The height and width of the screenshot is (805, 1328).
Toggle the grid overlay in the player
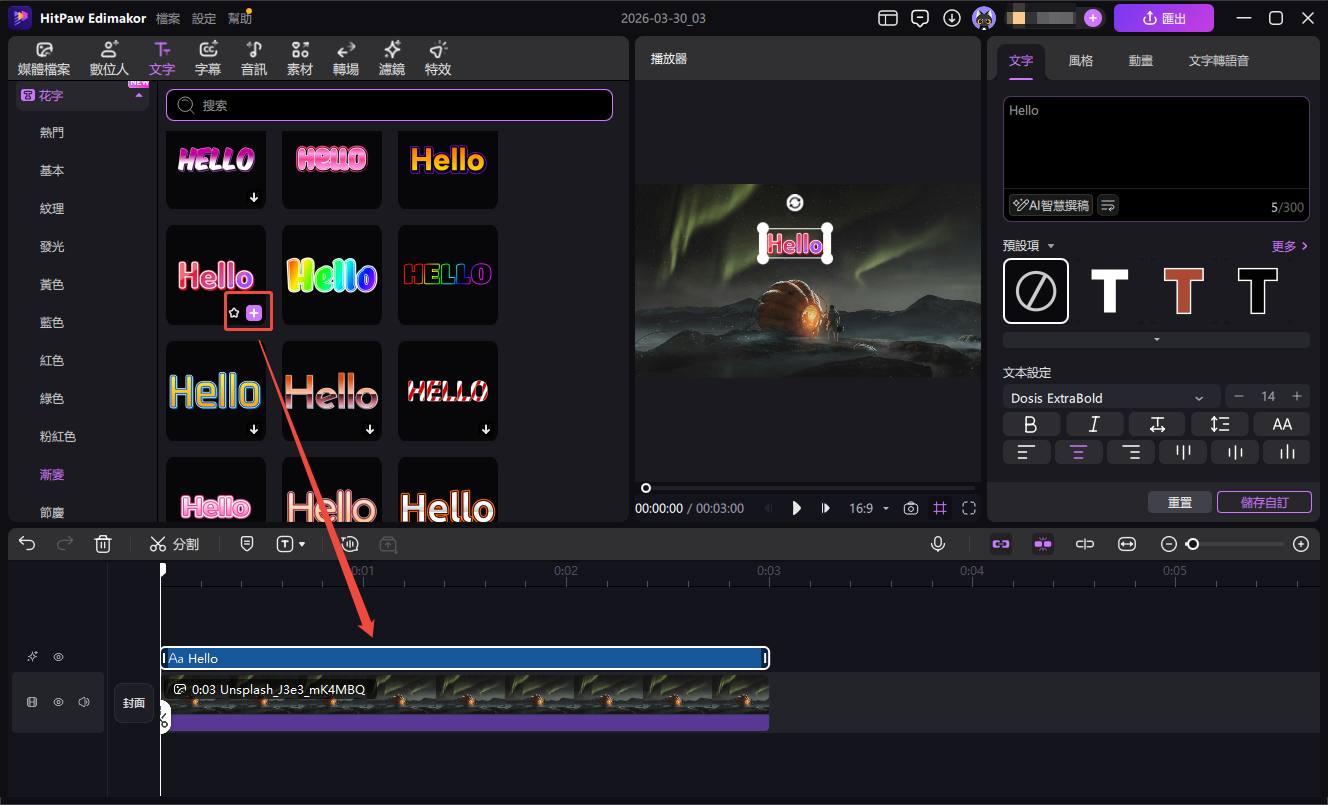pos(940,508)
